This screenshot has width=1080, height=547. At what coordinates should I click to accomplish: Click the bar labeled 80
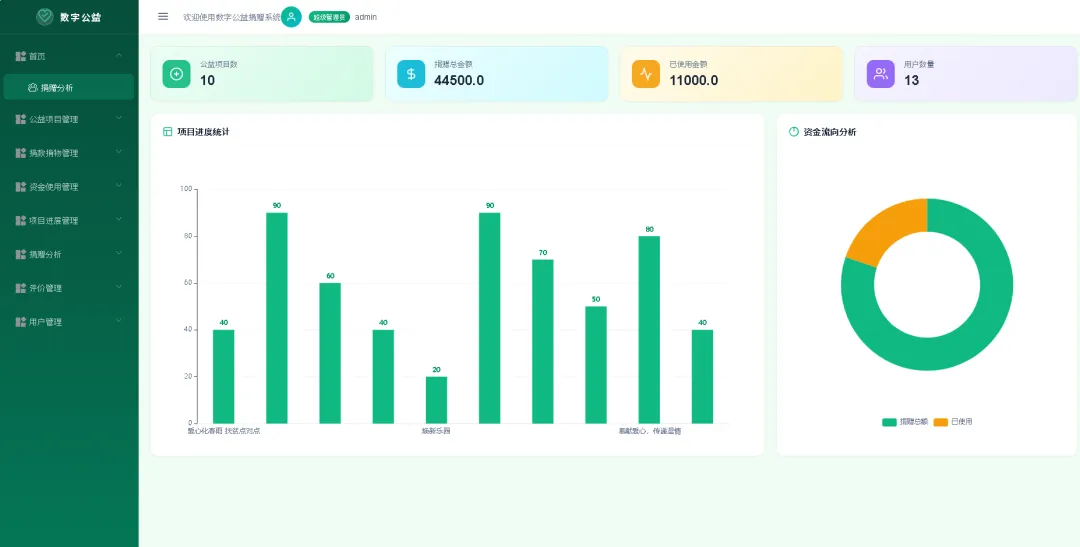pos(649,329)
